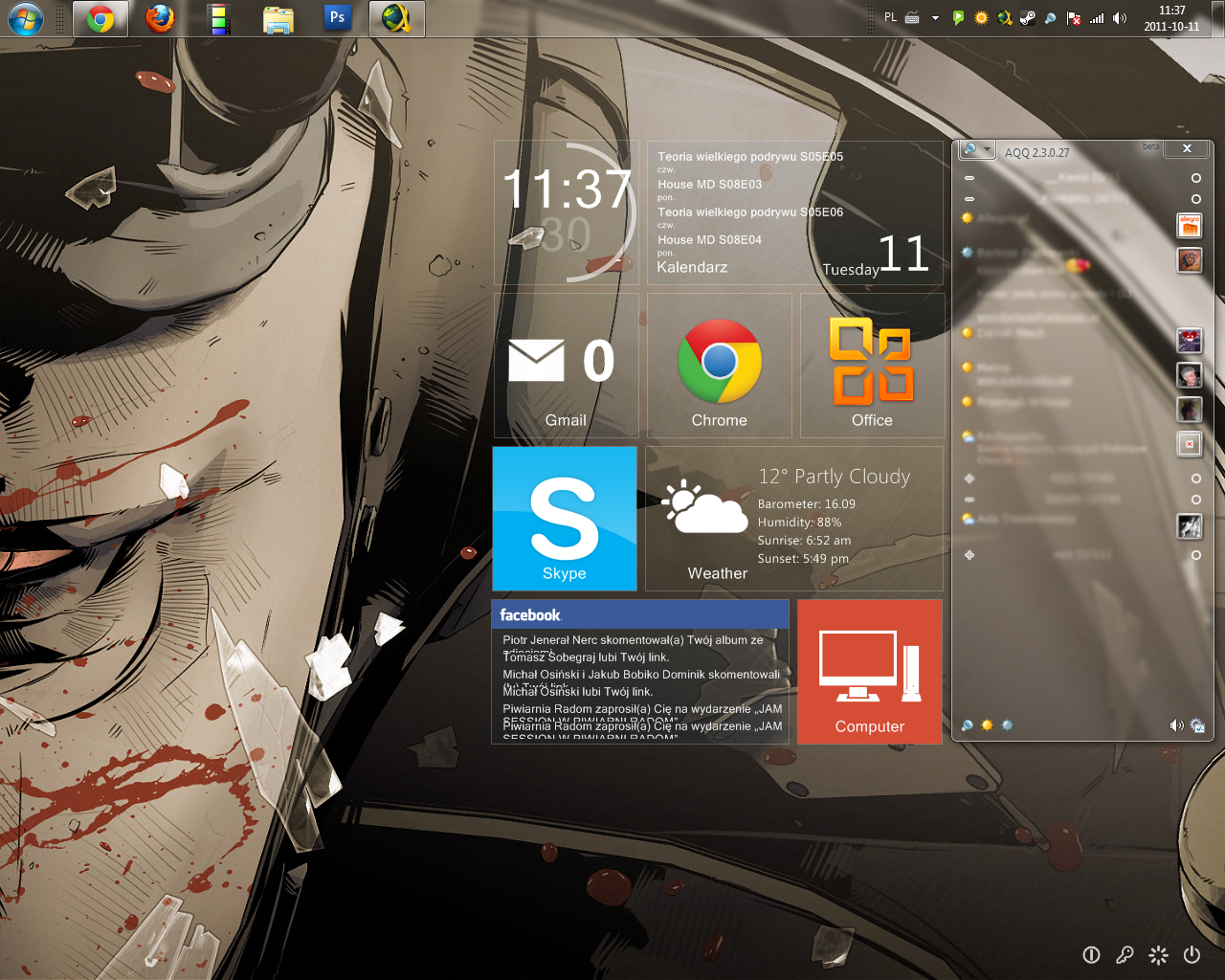Launch the Chrome desktop tile

point(719,366)
